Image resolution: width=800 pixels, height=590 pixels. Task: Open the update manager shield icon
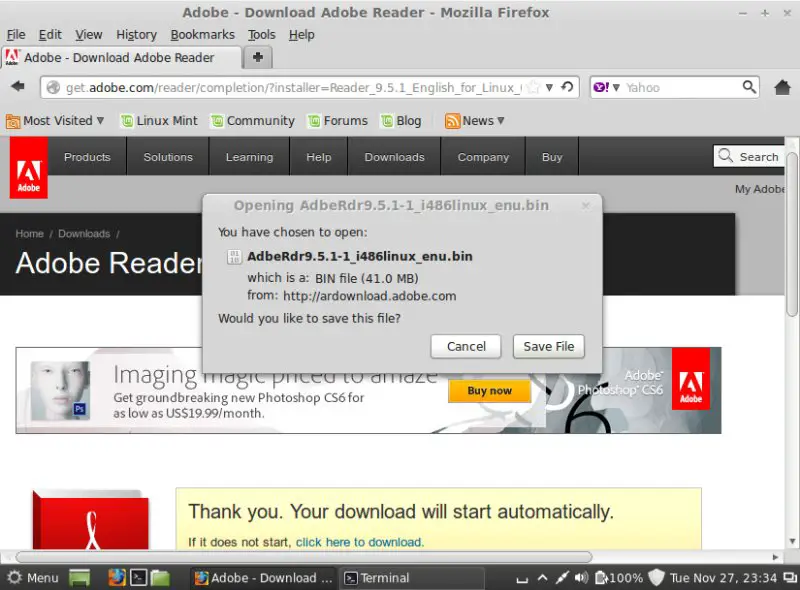coord(656,578)
